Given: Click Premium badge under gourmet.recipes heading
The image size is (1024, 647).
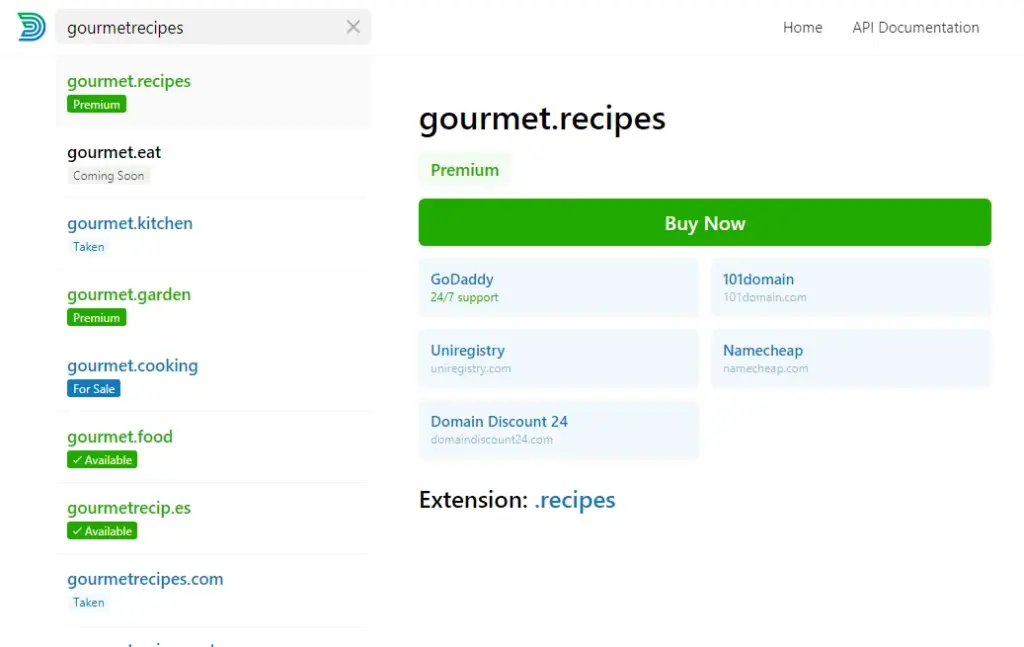Looking at the screenshot, I should point(465,170).
